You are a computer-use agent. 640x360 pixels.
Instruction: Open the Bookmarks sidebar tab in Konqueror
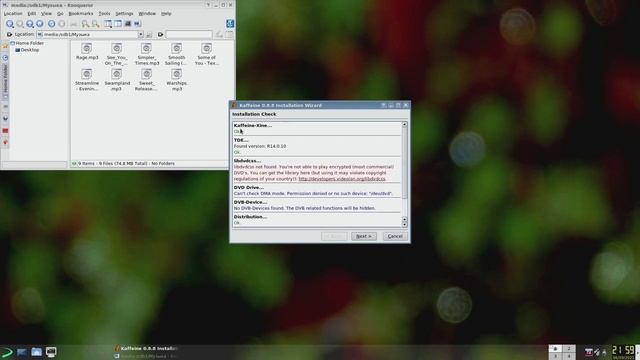click(5, 46)
